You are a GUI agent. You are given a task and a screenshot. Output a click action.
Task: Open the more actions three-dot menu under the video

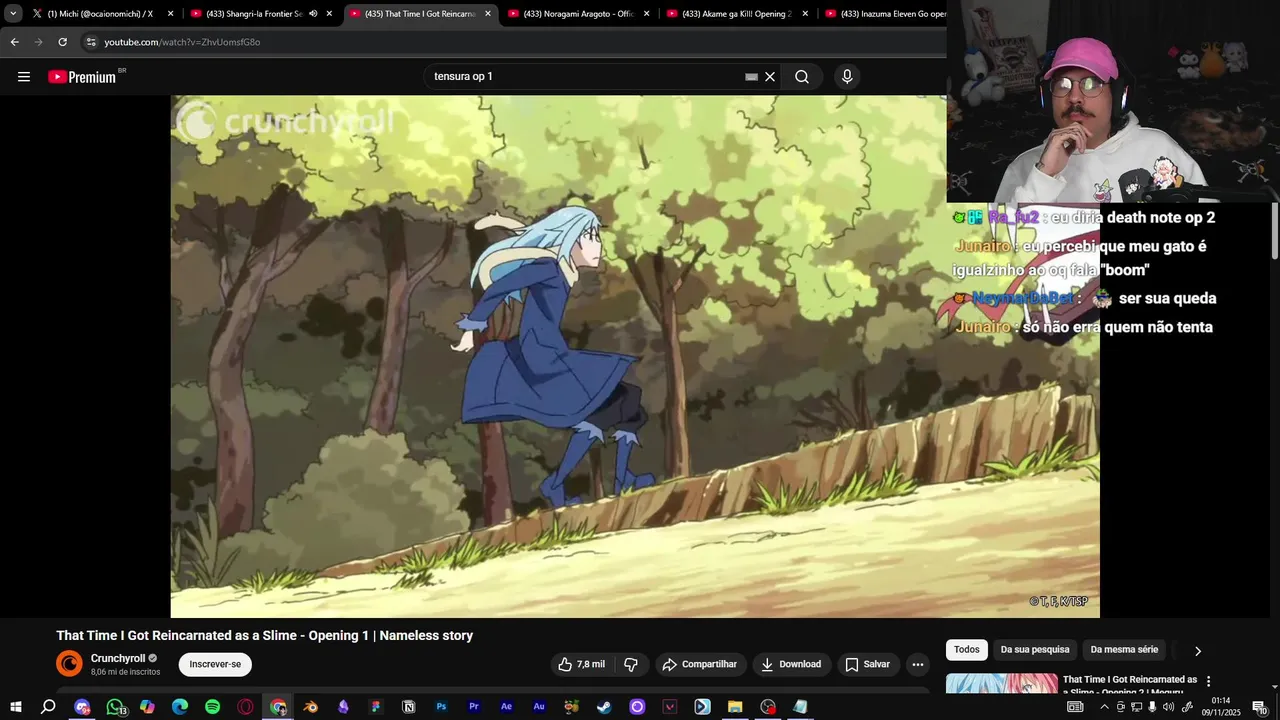pyautogui.click(x=917, y=664)
